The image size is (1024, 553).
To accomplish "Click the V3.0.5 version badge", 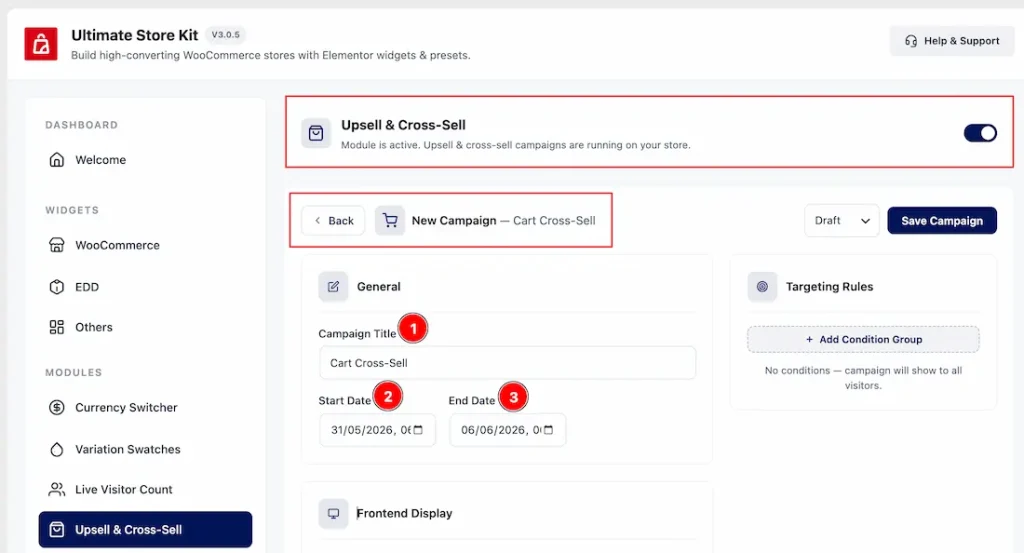I will (x=225, y=35).
